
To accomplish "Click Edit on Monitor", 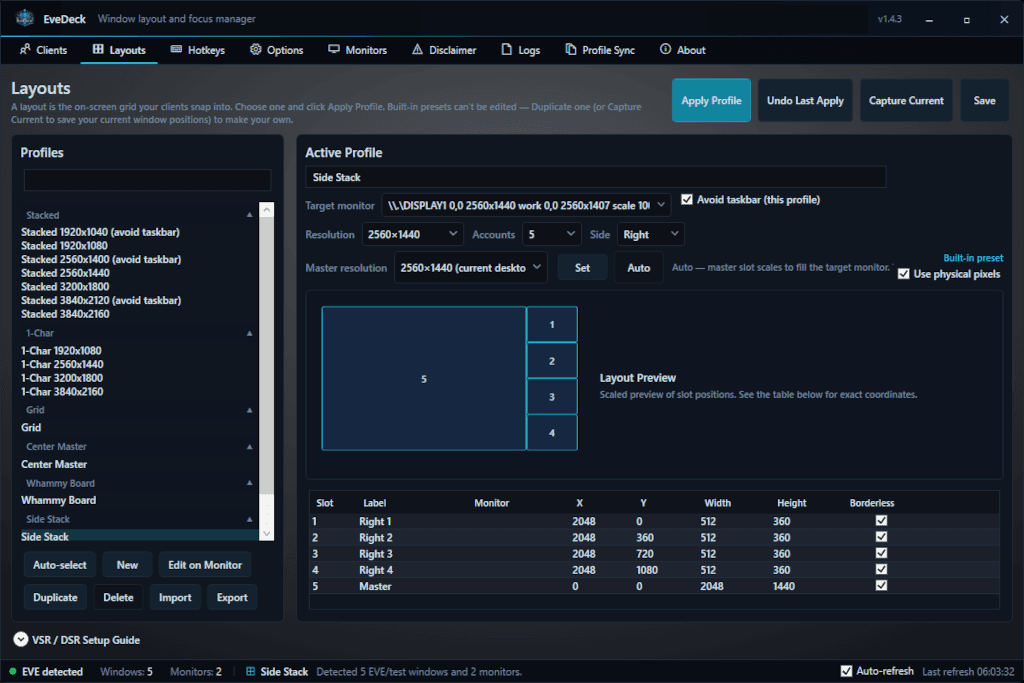I will (x=205, y=565).
